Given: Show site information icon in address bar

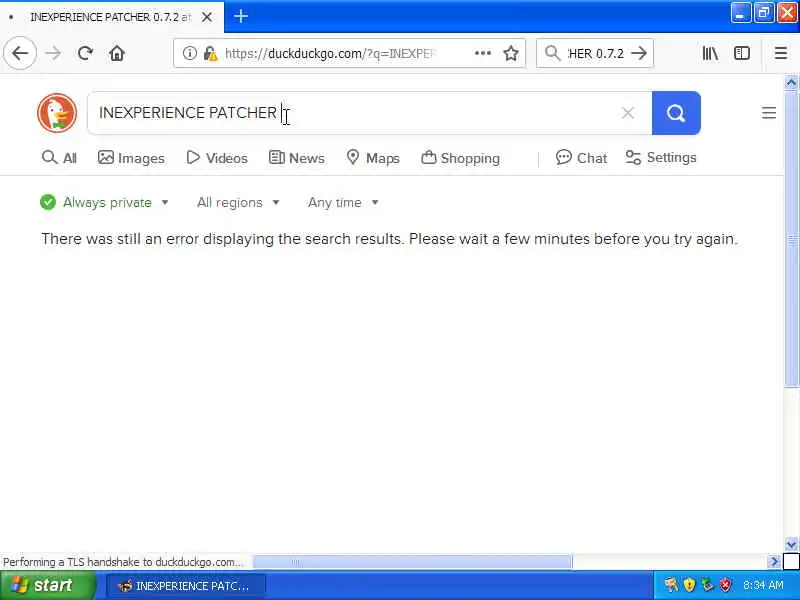Looking at the screenshot, I should click(x=190, y=53).
